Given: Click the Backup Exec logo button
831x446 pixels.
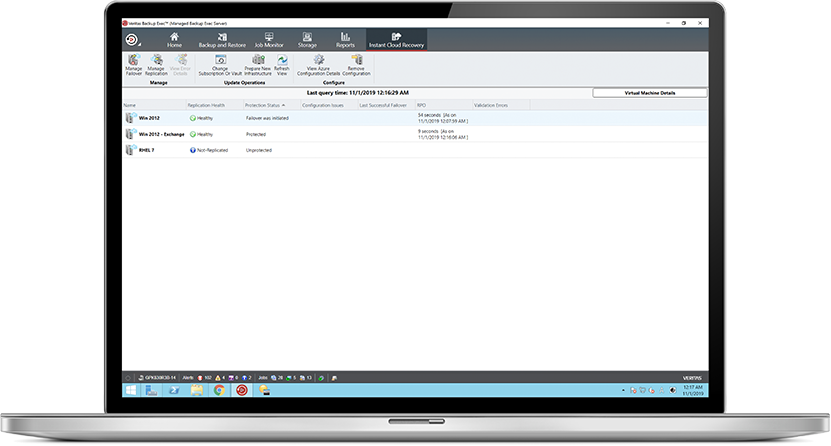Looking at the screenshot, I should click(131, 40).
